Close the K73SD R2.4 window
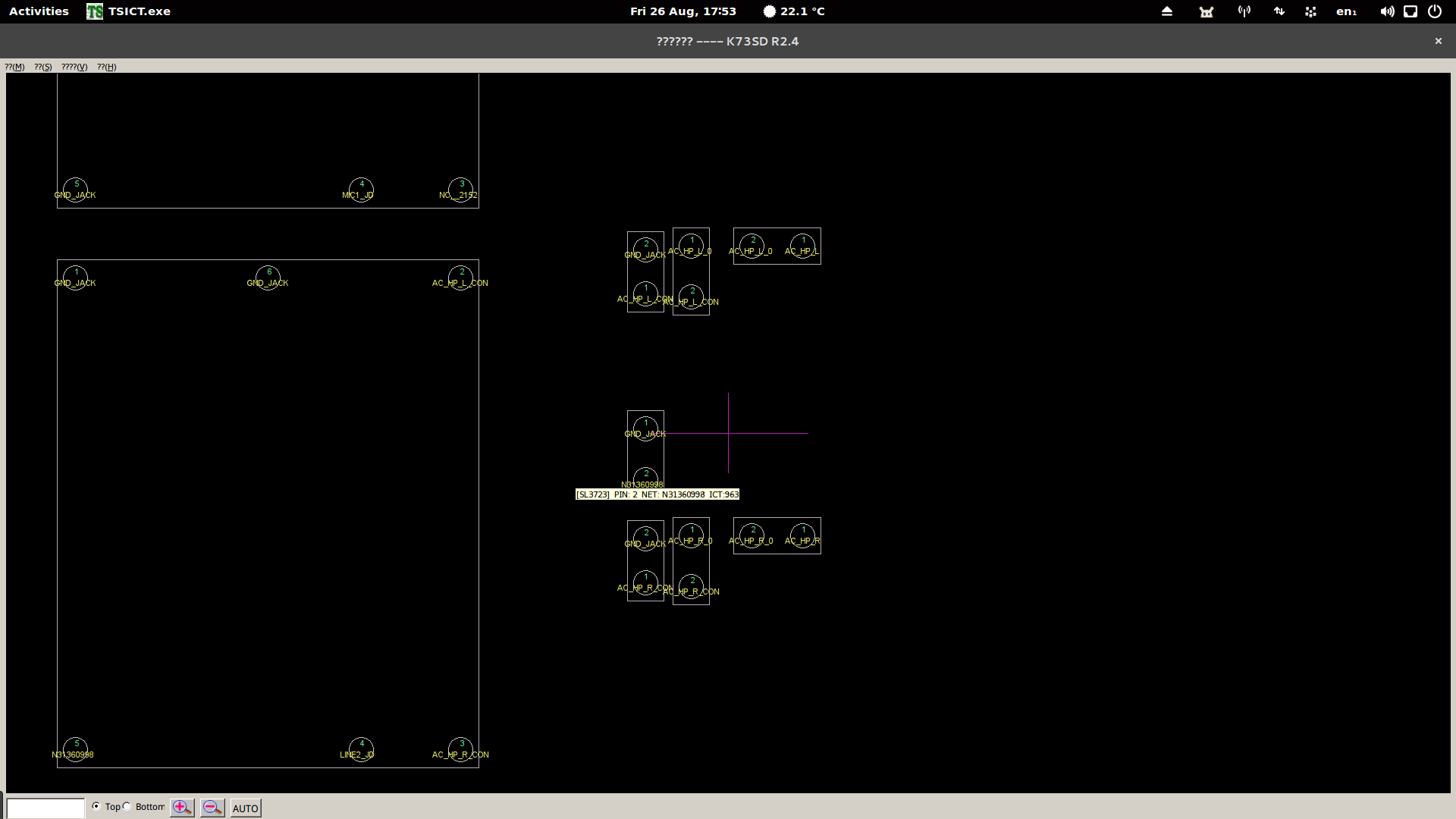Image resolution: width=1456 pixels, height=819 pixels. (1439, 41)
